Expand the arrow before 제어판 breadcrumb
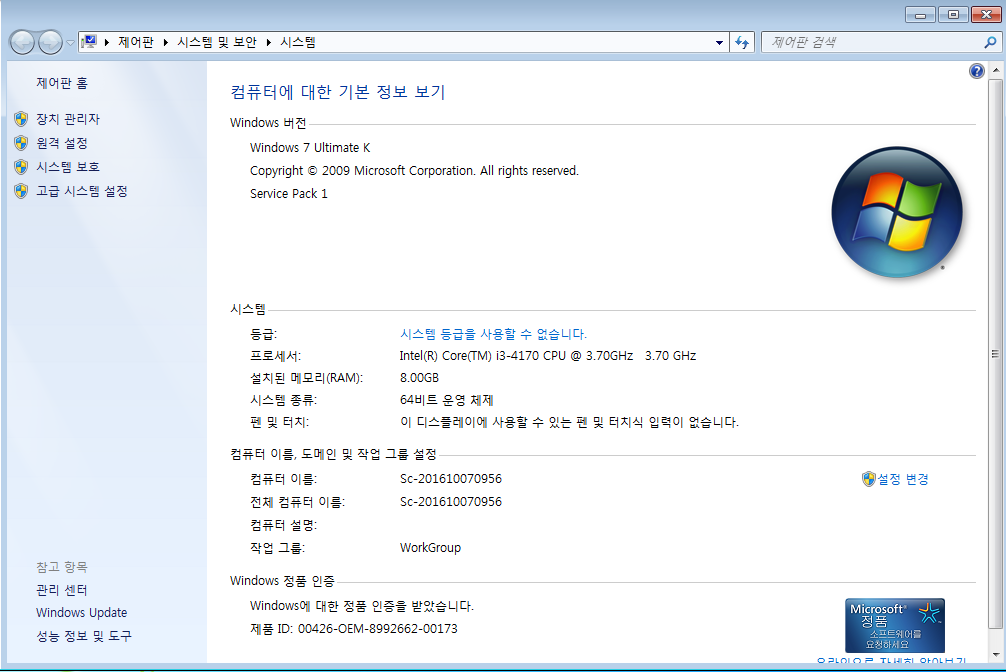Viewport: 1007px width, 672px height. tap(107, 42)
